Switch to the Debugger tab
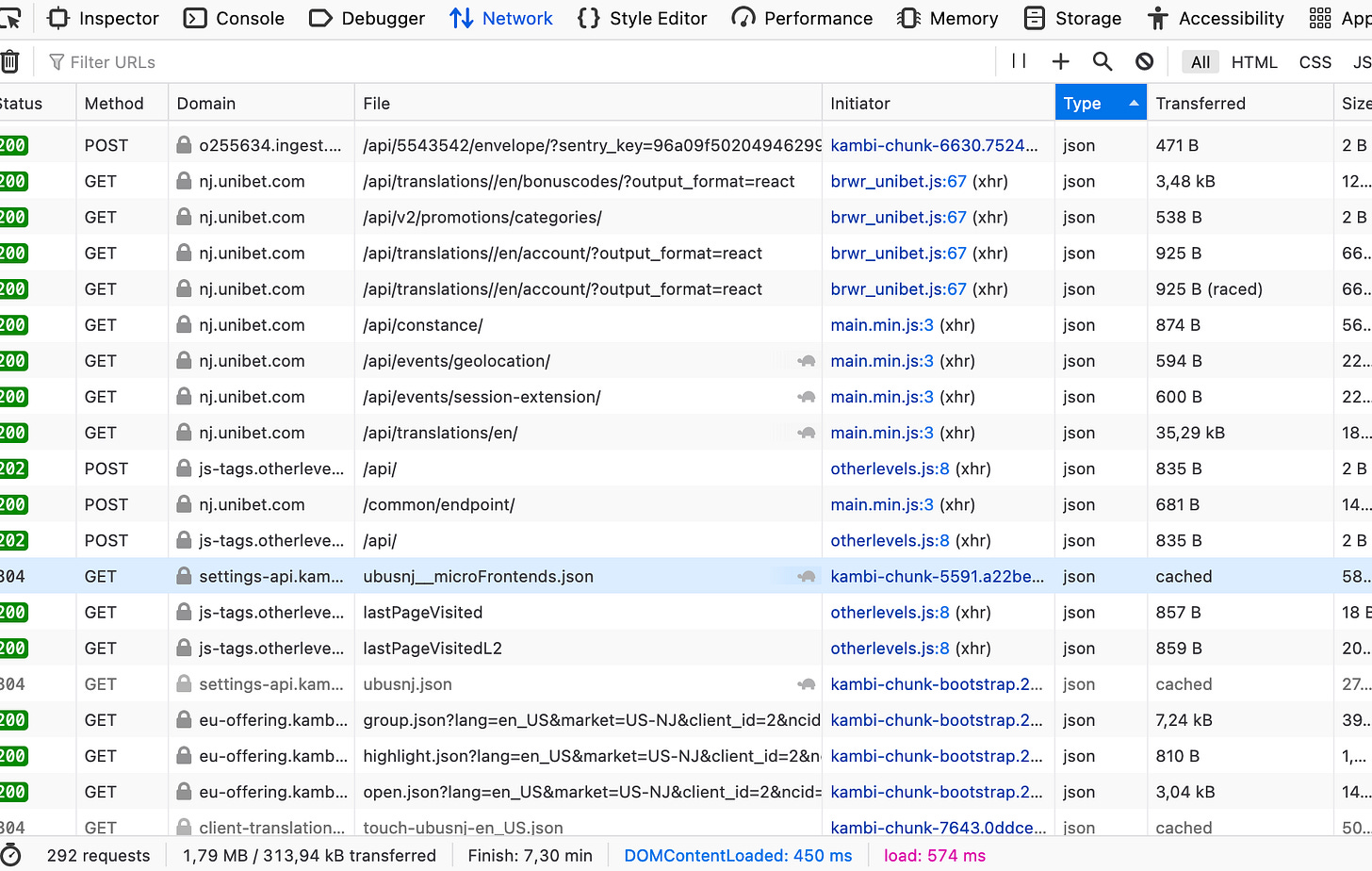 367,18
